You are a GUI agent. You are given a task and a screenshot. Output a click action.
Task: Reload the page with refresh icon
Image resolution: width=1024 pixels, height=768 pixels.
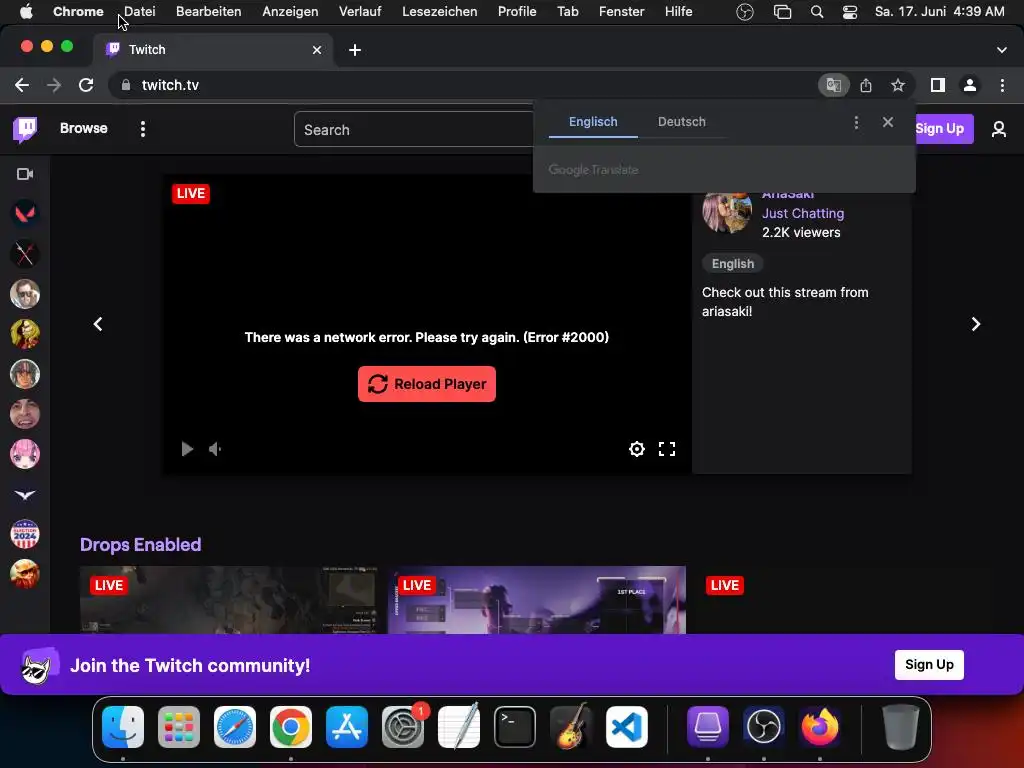(86, 85)
